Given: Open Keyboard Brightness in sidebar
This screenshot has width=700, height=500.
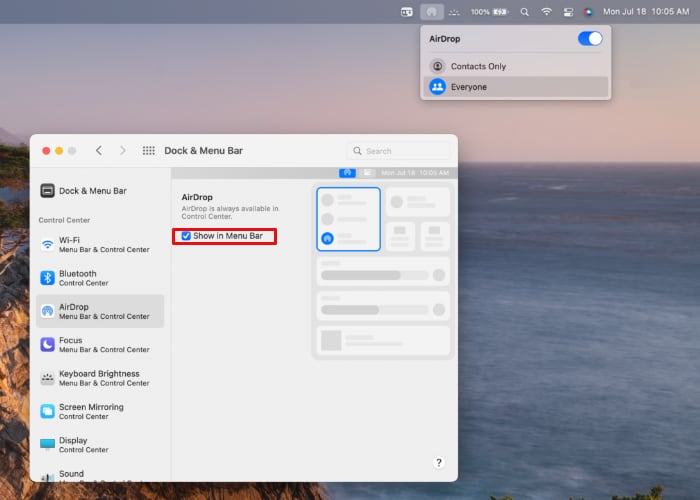Looking at the screenshot, I should pyautogui.click(x=100, y=378).
